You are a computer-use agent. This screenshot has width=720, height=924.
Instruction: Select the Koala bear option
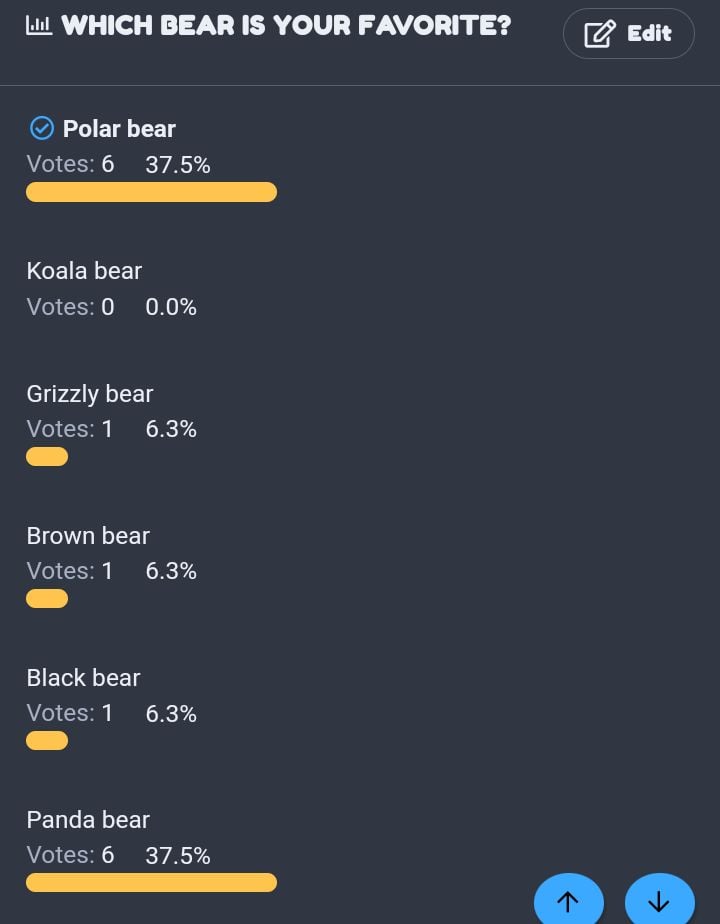[84, 271]
